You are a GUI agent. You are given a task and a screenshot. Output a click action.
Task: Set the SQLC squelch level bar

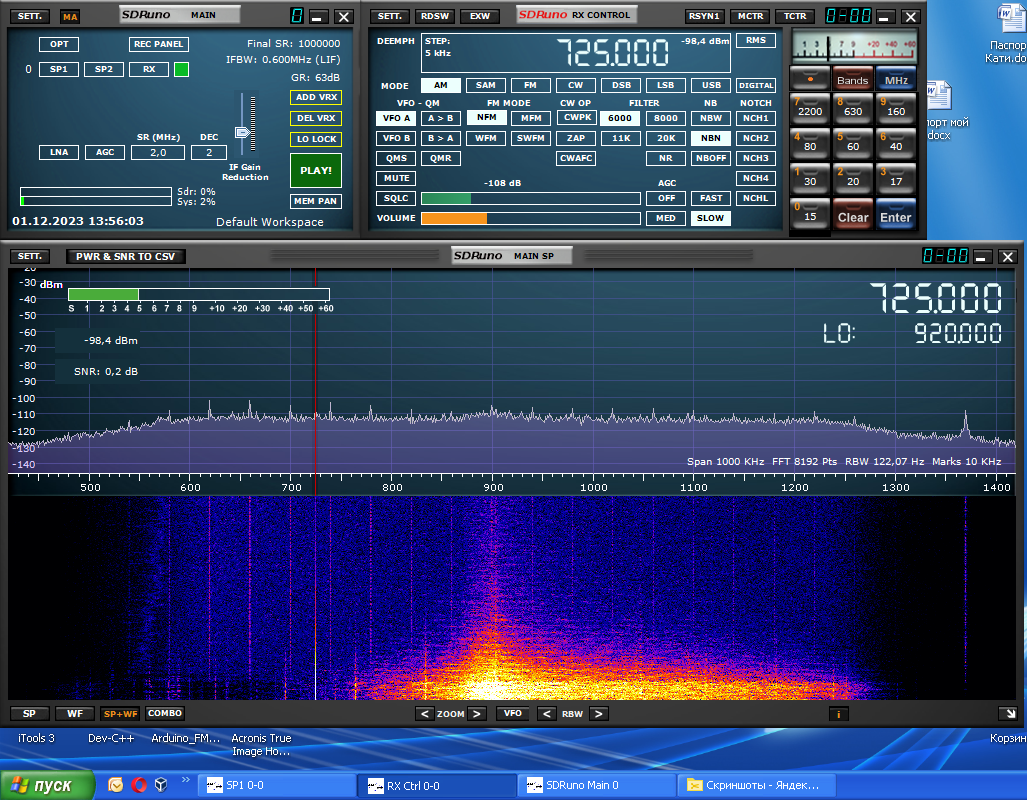(x=531, y=199)
